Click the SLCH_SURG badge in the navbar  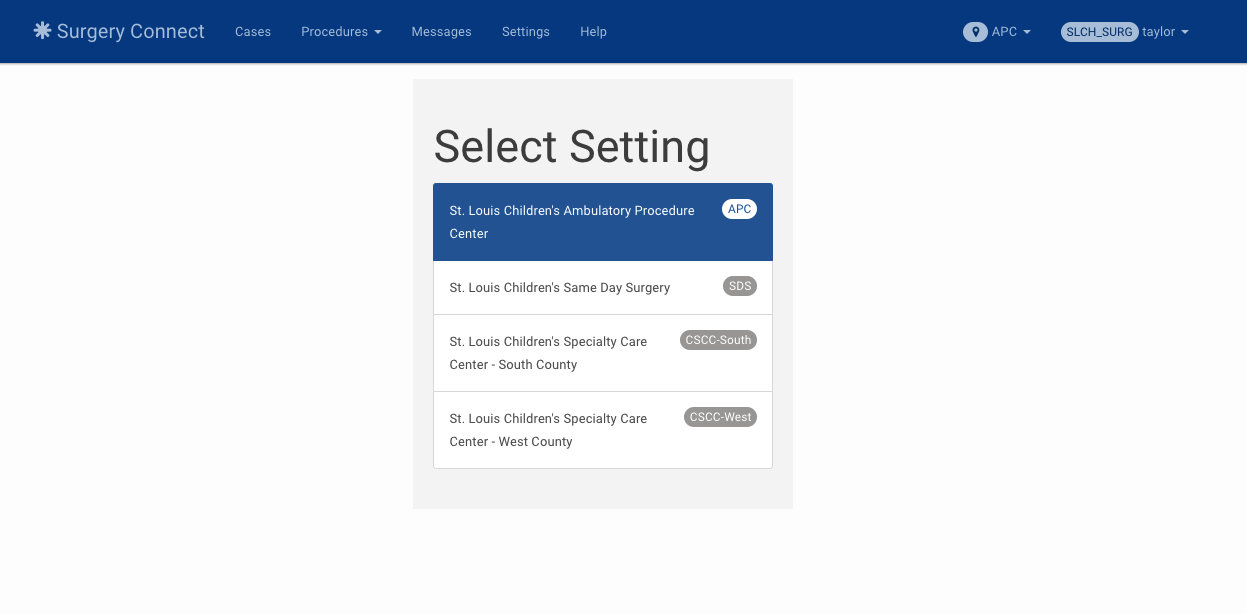click(x=1099, y=31)
